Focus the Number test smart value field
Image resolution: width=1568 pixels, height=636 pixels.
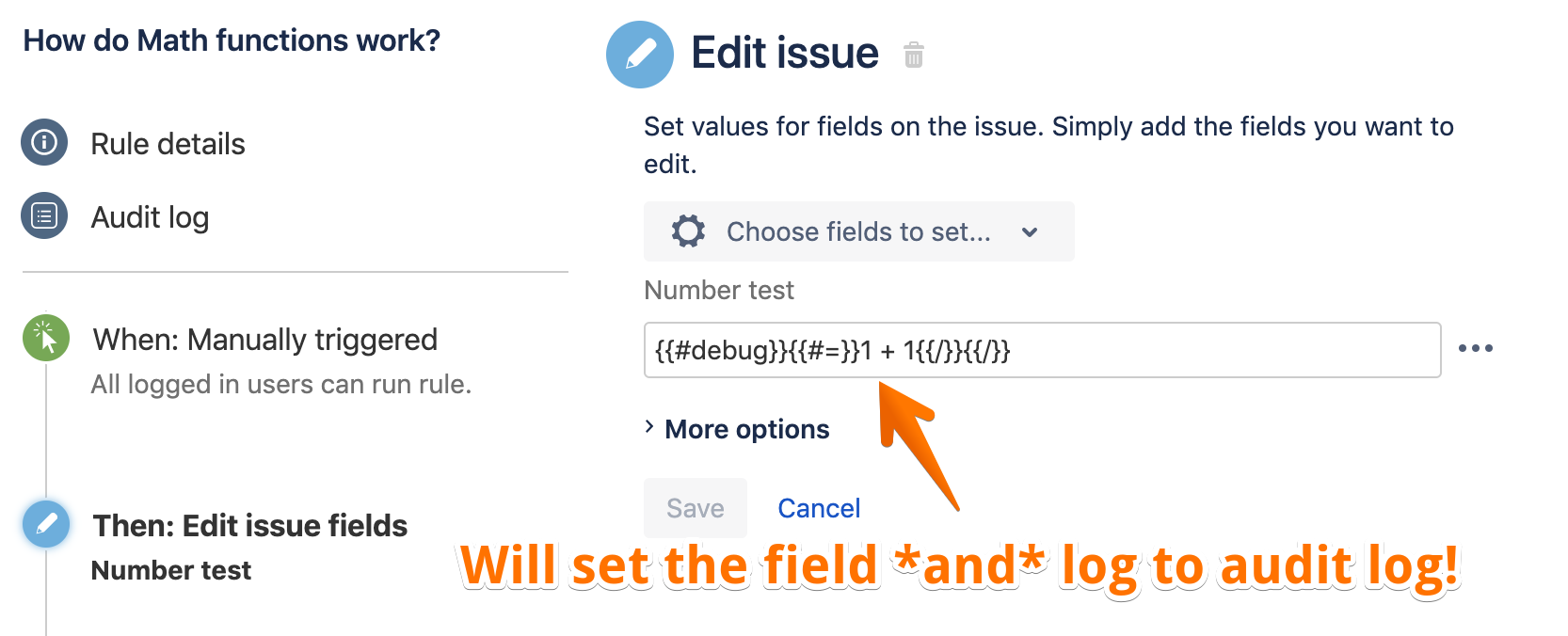pyautogui.click(x=1042, y=350)
